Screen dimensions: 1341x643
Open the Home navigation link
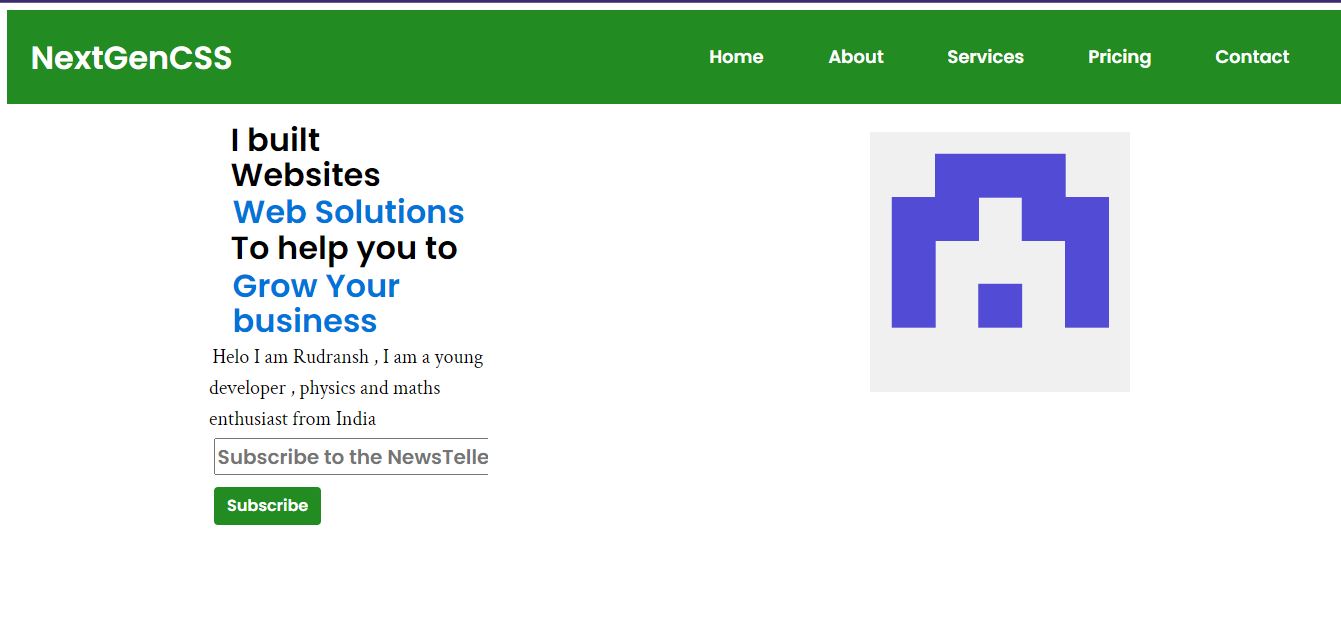click(x=736, y=57)
